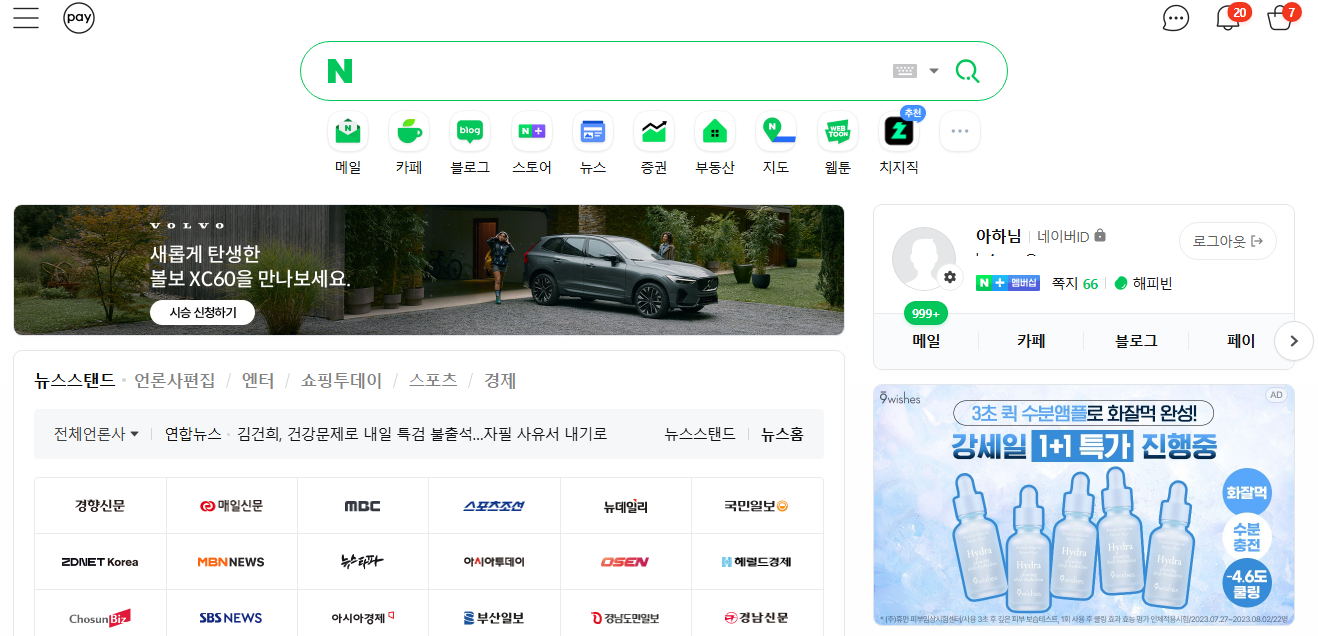The width and height of the screenshot is (1318, 636).
Task: Open the 메일 shortcut icon
Action: point(348,131)
